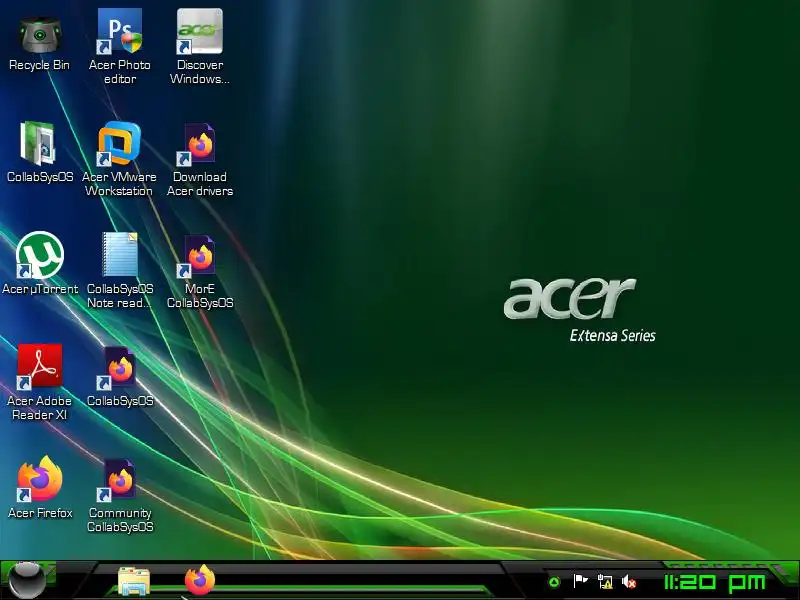
Task: Open Action Center flag icon
Action: pos(580,581)
